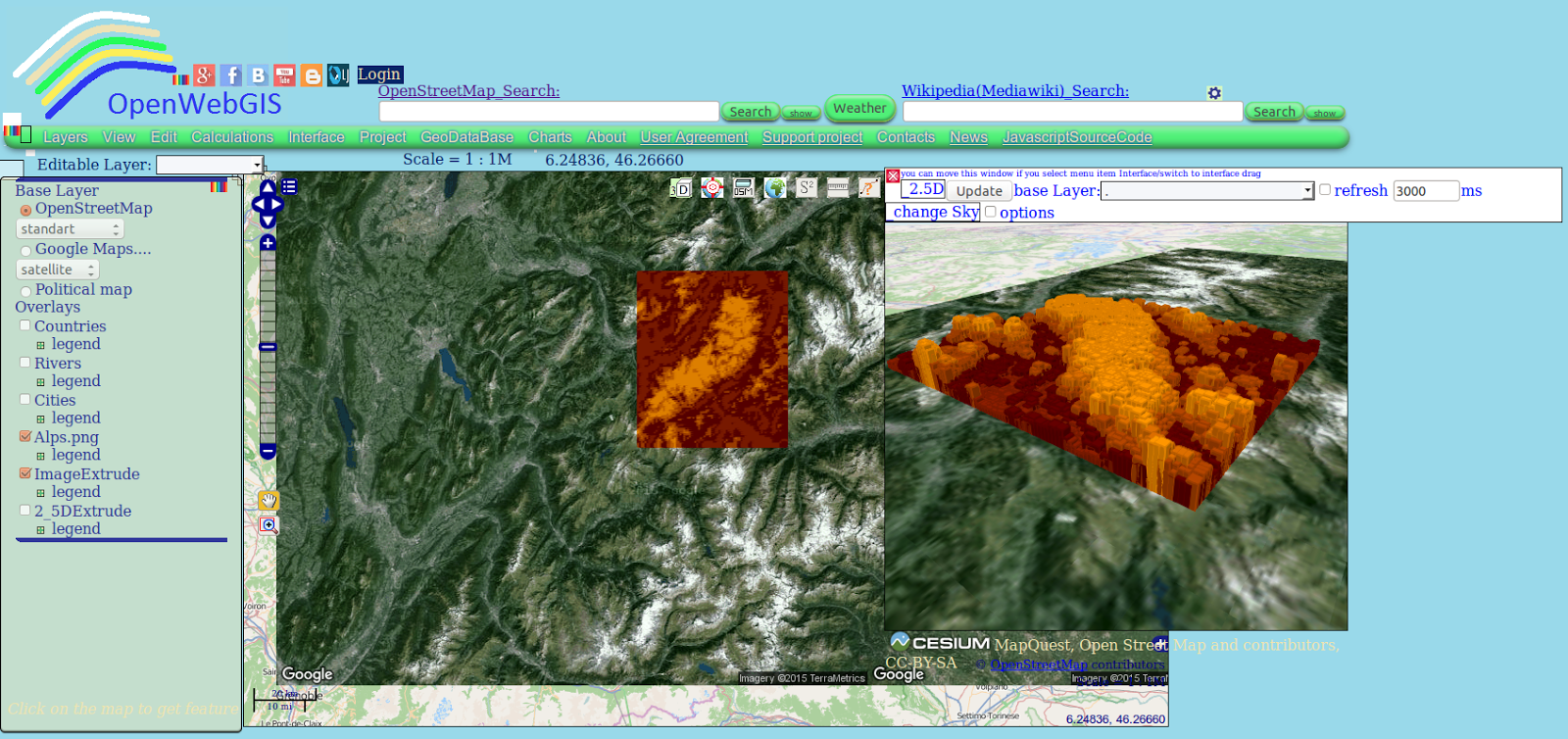Open the OpenStreetMap 'standart' style dropdown
This screenshot has width=1568, height=739.
click(70, 228)
